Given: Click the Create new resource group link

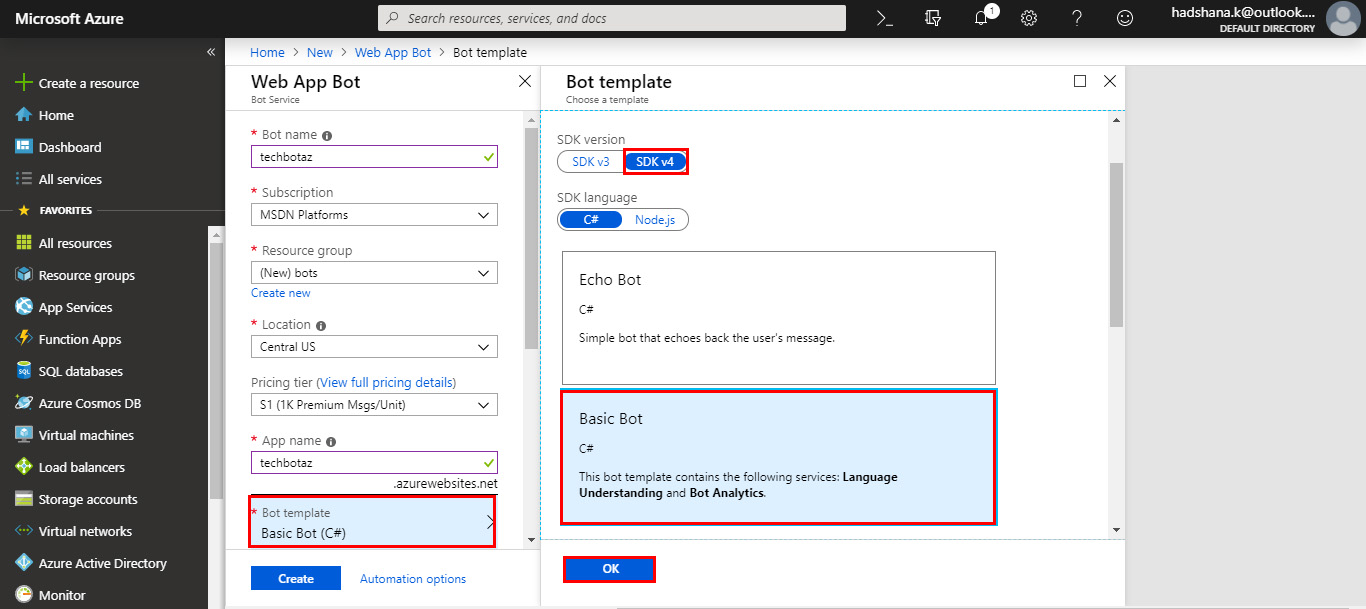Looking at the screenshot, I should click(x=281, y=293).
